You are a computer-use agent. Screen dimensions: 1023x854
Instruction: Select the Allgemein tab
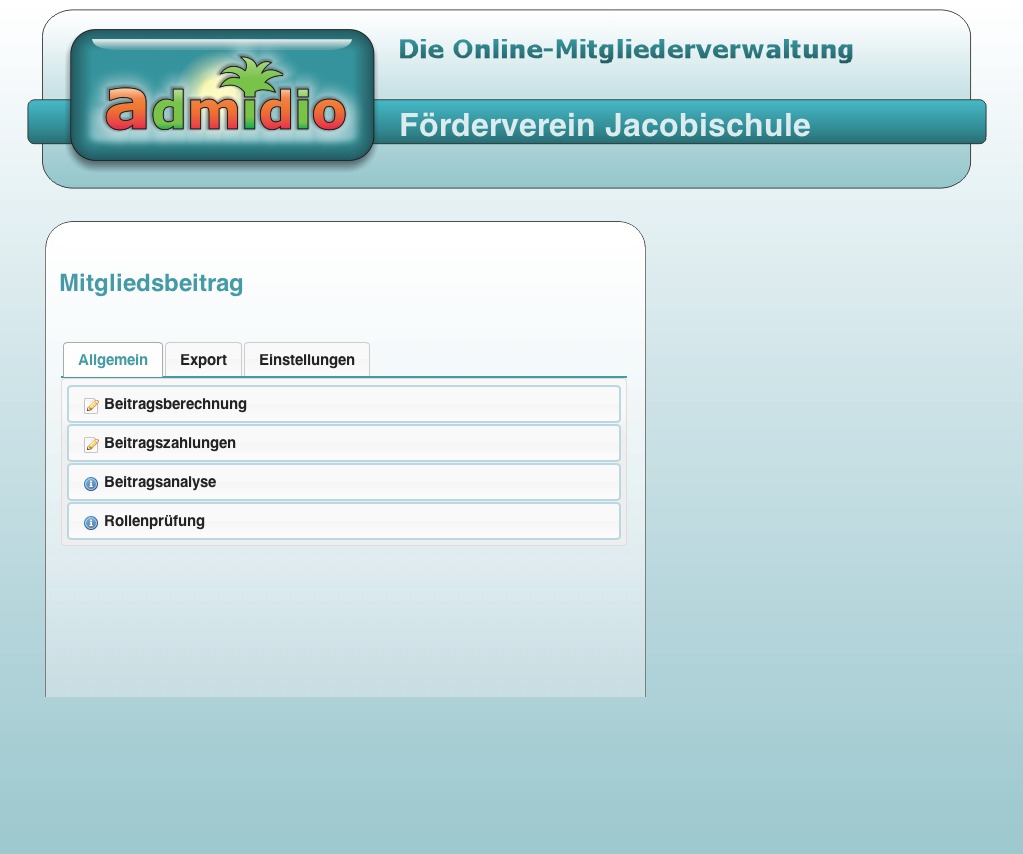[x=112, y=360]
